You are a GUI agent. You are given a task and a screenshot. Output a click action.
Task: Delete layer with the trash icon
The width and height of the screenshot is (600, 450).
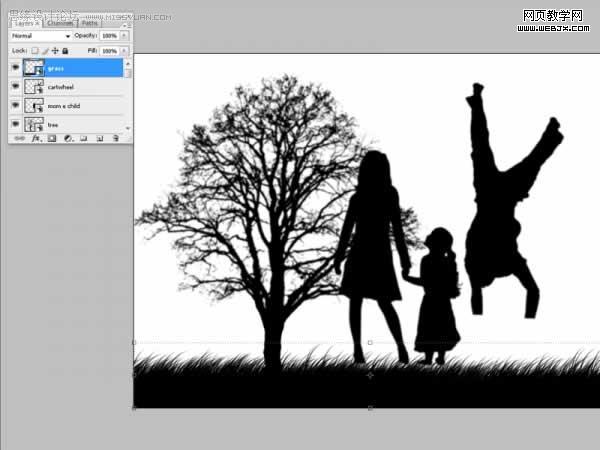pyautogui.click(x=116, y=138)
